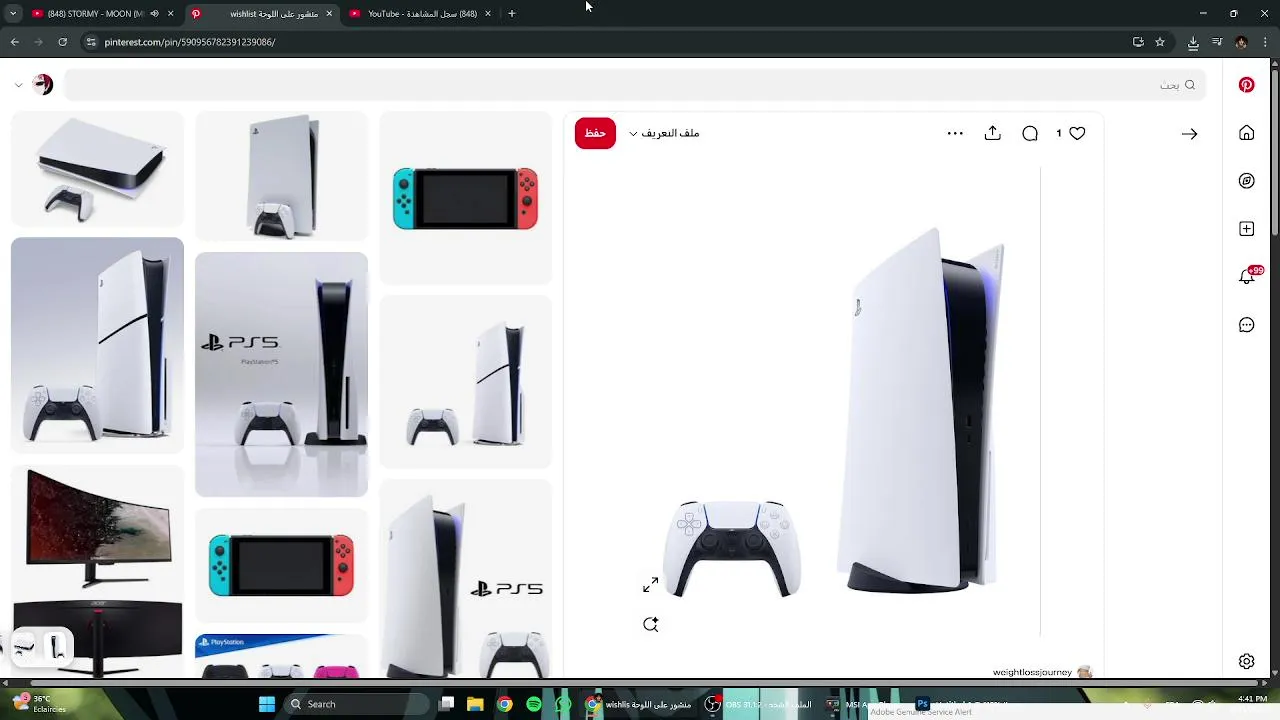Click the address bar URL

pos(190,42)
